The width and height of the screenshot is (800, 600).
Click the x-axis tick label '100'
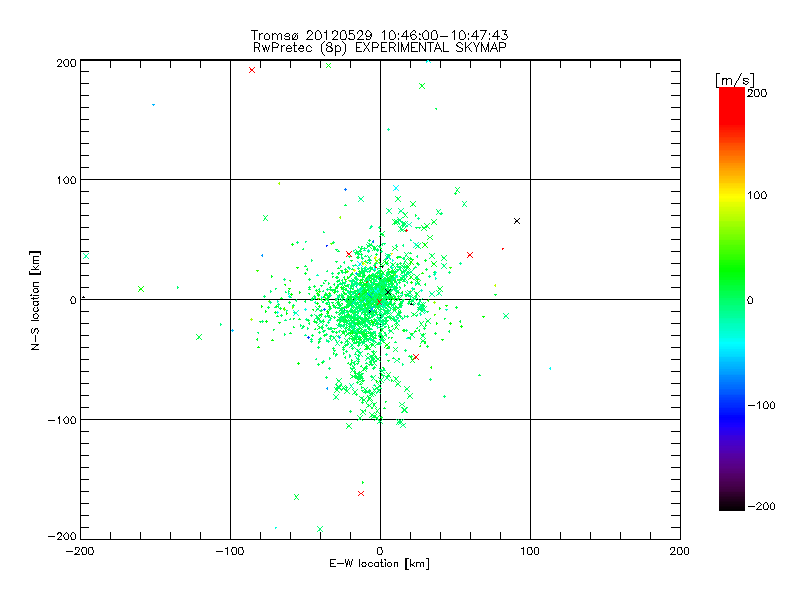[x=530, y=552]
